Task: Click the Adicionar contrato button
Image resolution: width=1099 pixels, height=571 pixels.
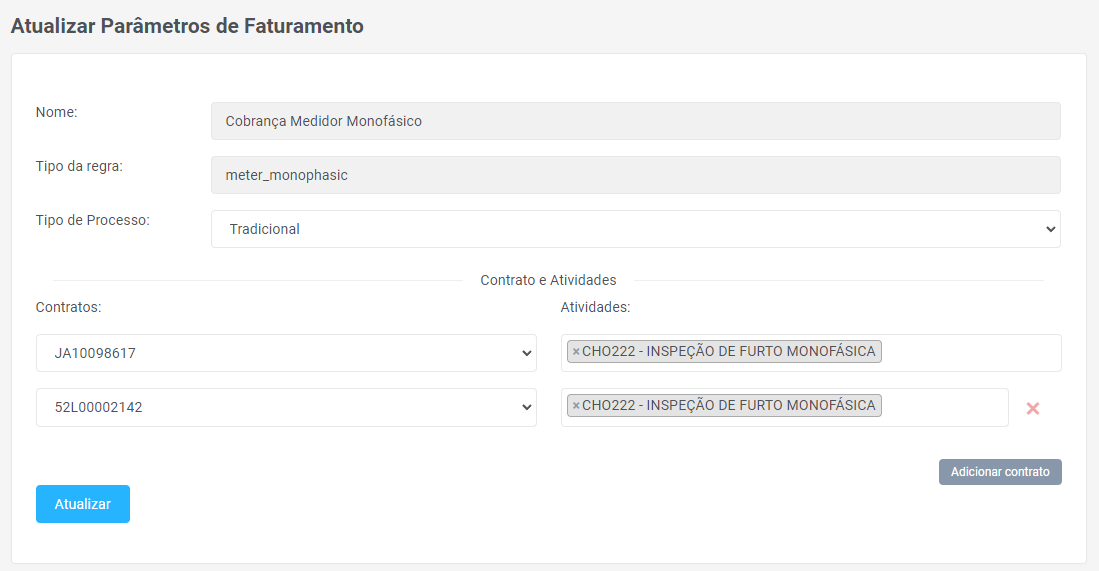Action: [x=999, y=472]
